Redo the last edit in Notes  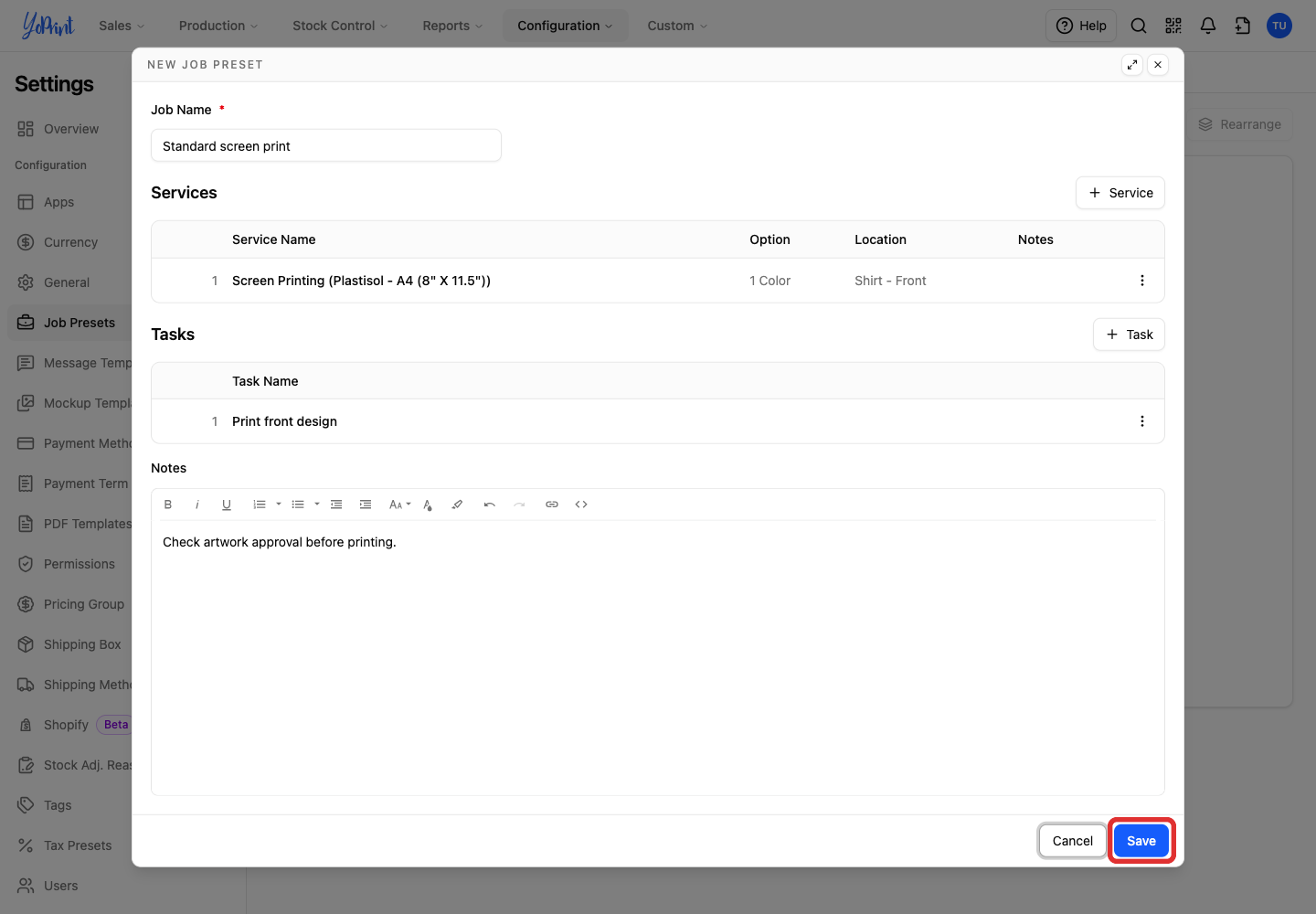coord(519,505)
